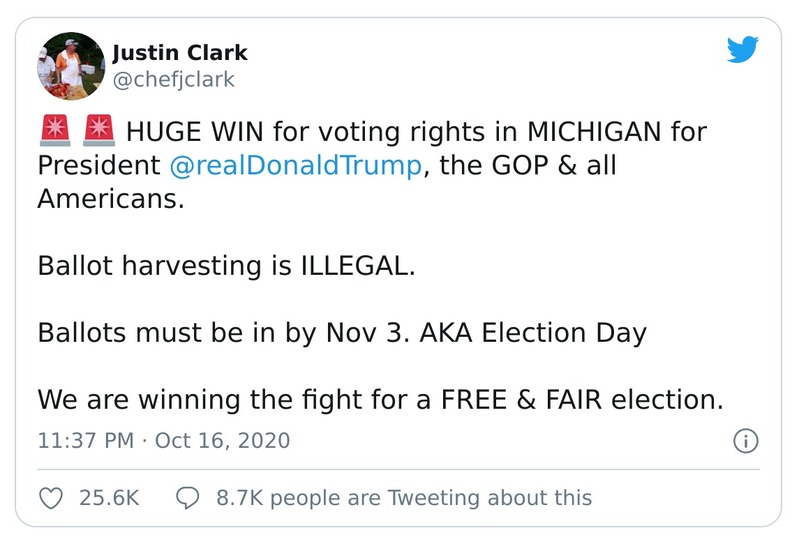The width and height of the screenshot is (799, 542).
Task: Click the Justin Clark display name
Action: 180,52
